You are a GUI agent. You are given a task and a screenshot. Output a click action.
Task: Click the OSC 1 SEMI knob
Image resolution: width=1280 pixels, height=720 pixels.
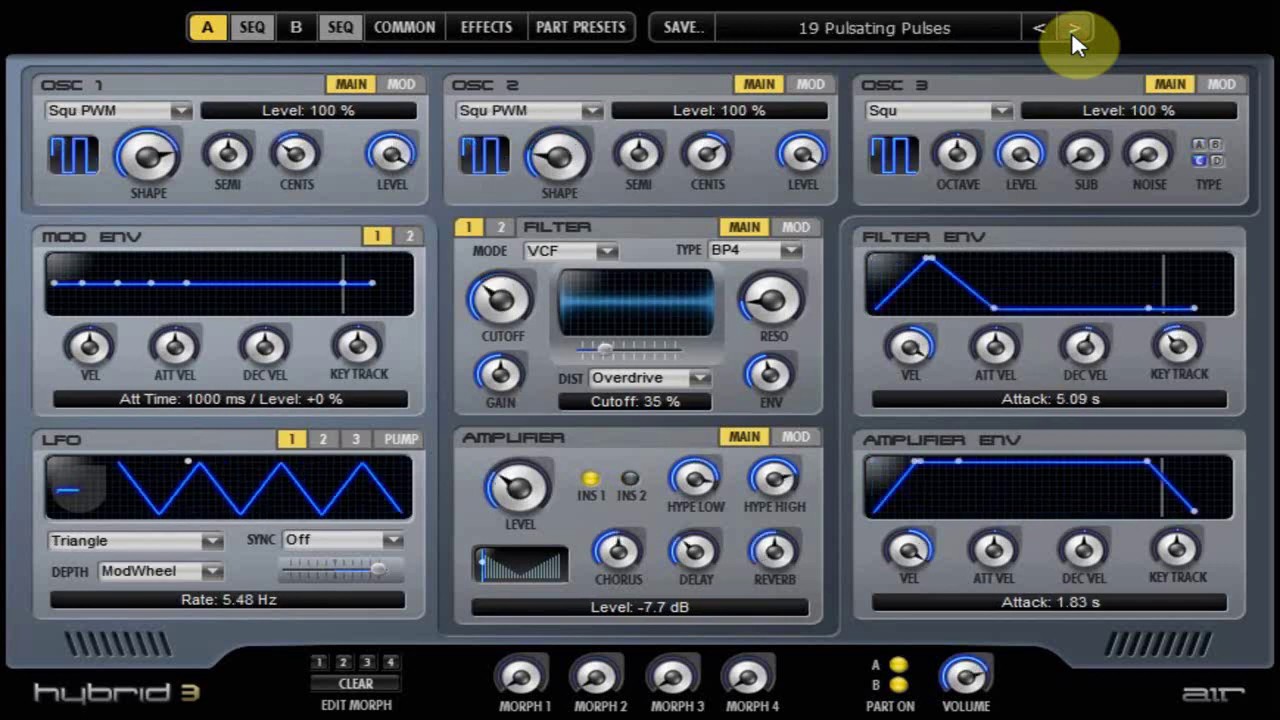coord(228,153)
